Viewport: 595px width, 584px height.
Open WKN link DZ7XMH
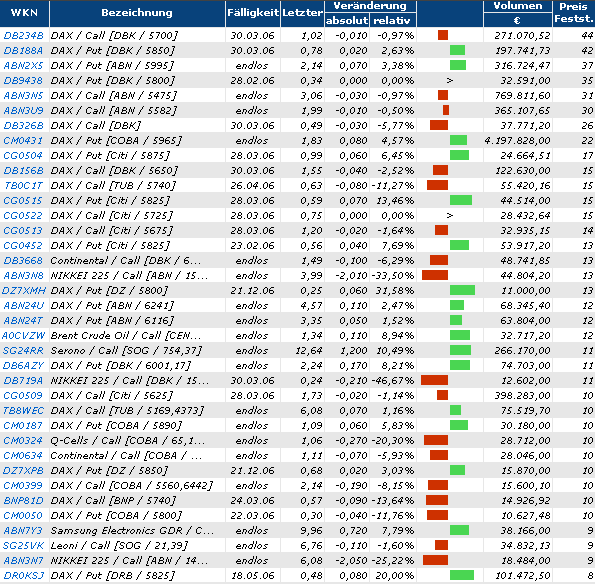[24, 291]
